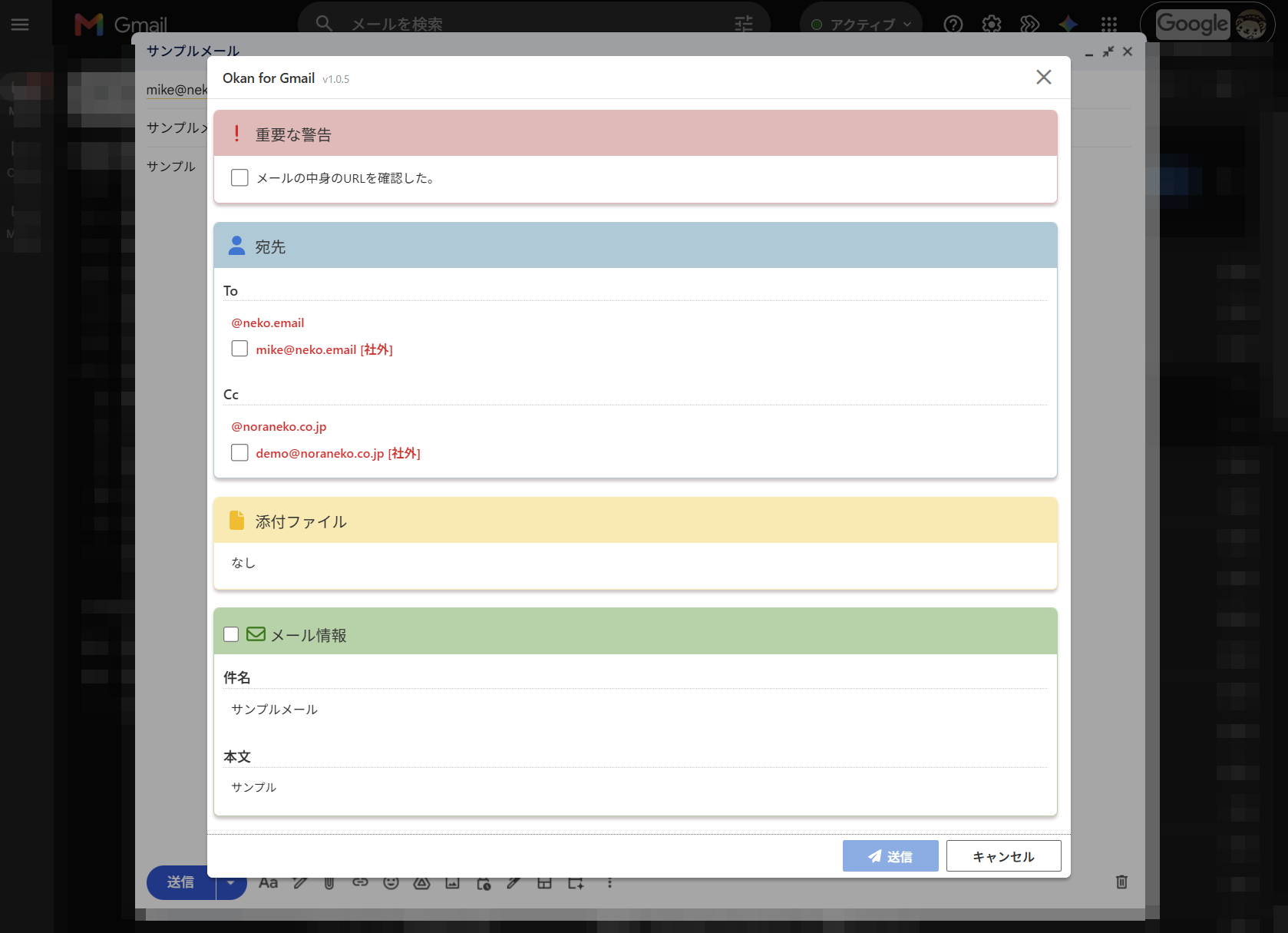
Task: Click the insert signature pen icon
Action: [514, 883]
